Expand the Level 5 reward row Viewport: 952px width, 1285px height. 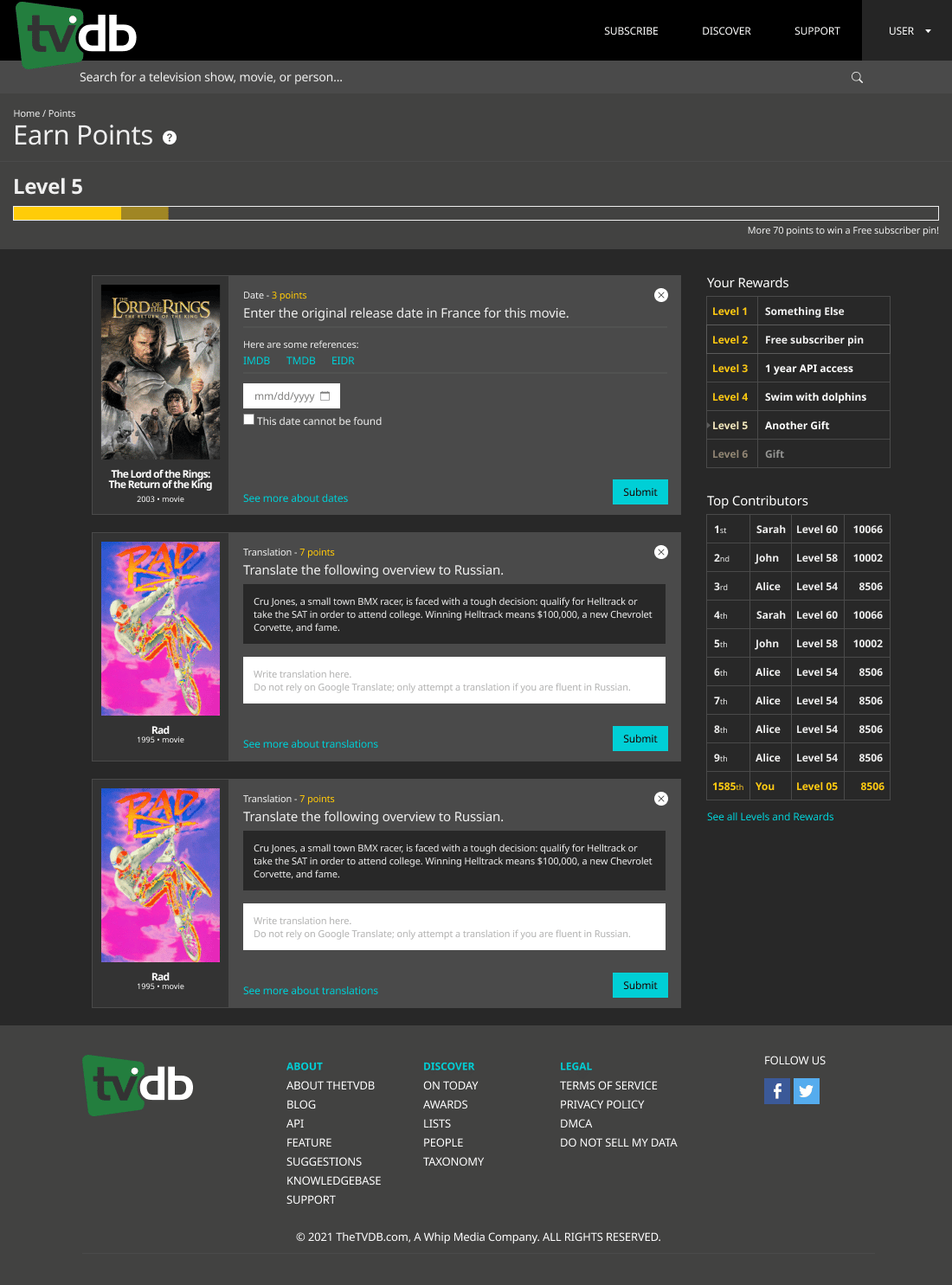pos(710,425)
